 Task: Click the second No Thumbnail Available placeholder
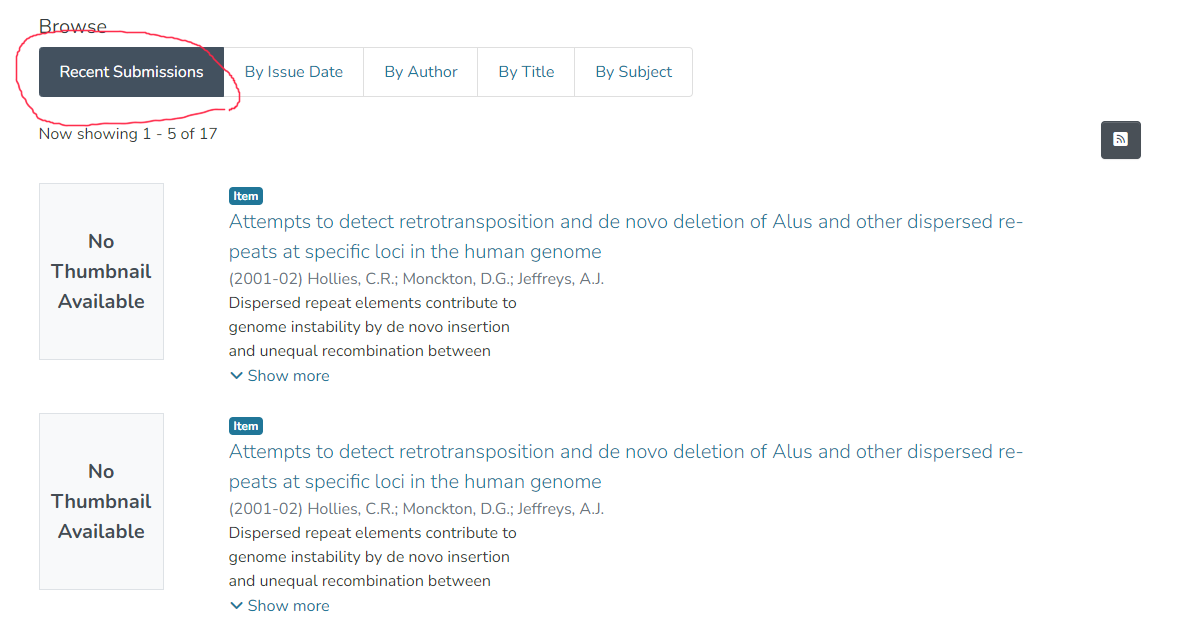101,501
